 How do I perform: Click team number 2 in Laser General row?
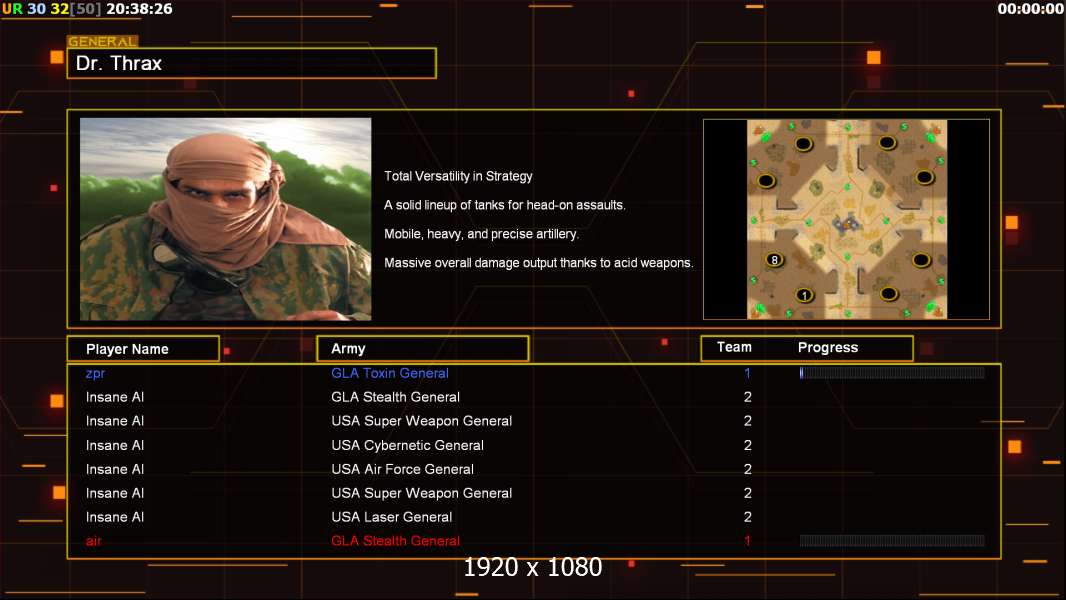coord(747,517)
